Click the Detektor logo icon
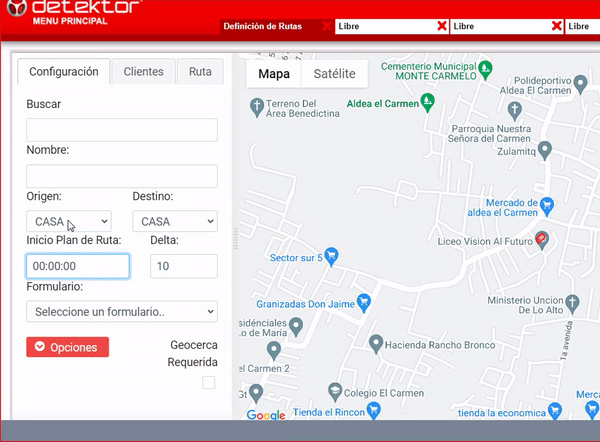 [16, 8]
